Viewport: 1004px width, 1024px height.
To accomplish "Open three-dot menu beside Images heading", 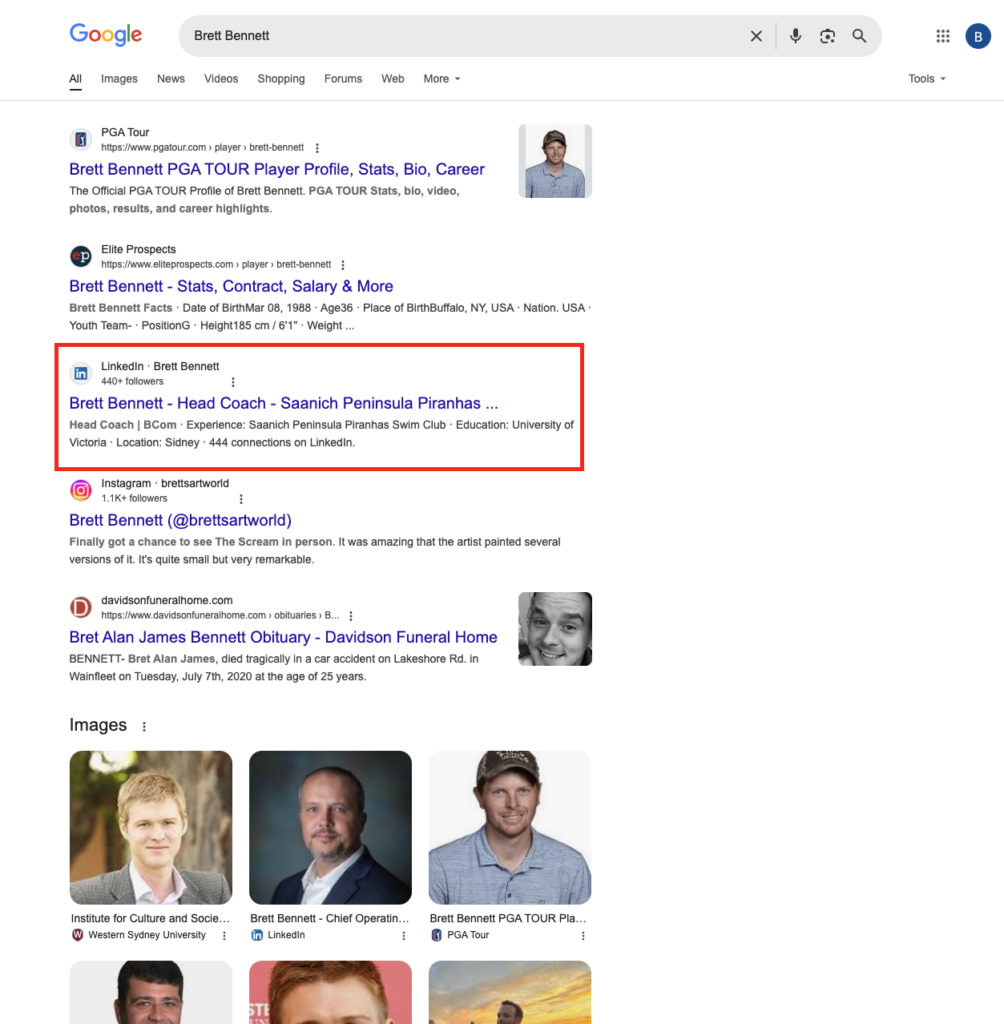I will (x=144, y=726).
